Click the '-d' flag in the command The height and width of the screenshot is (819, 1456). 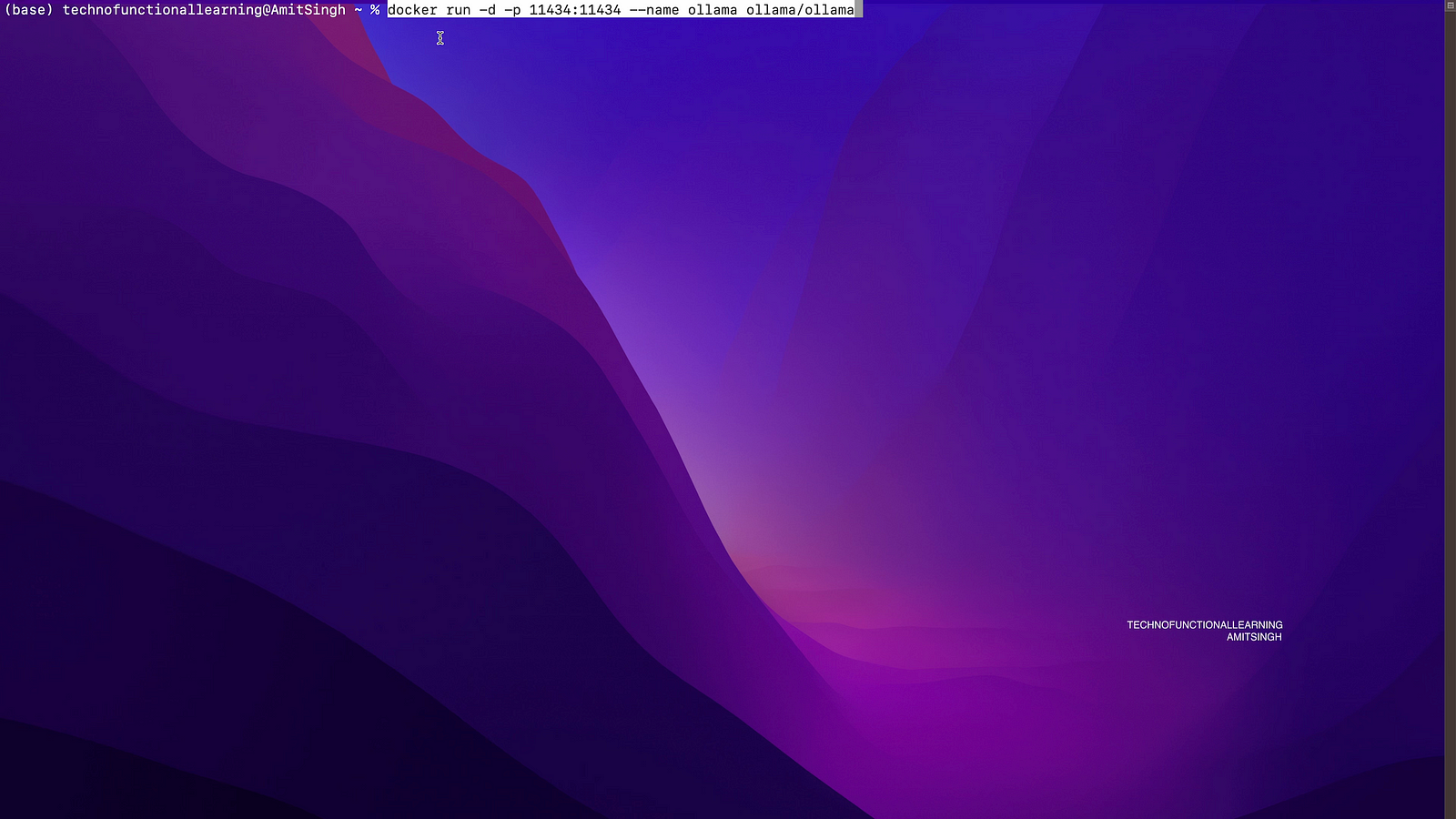[487, 10]
